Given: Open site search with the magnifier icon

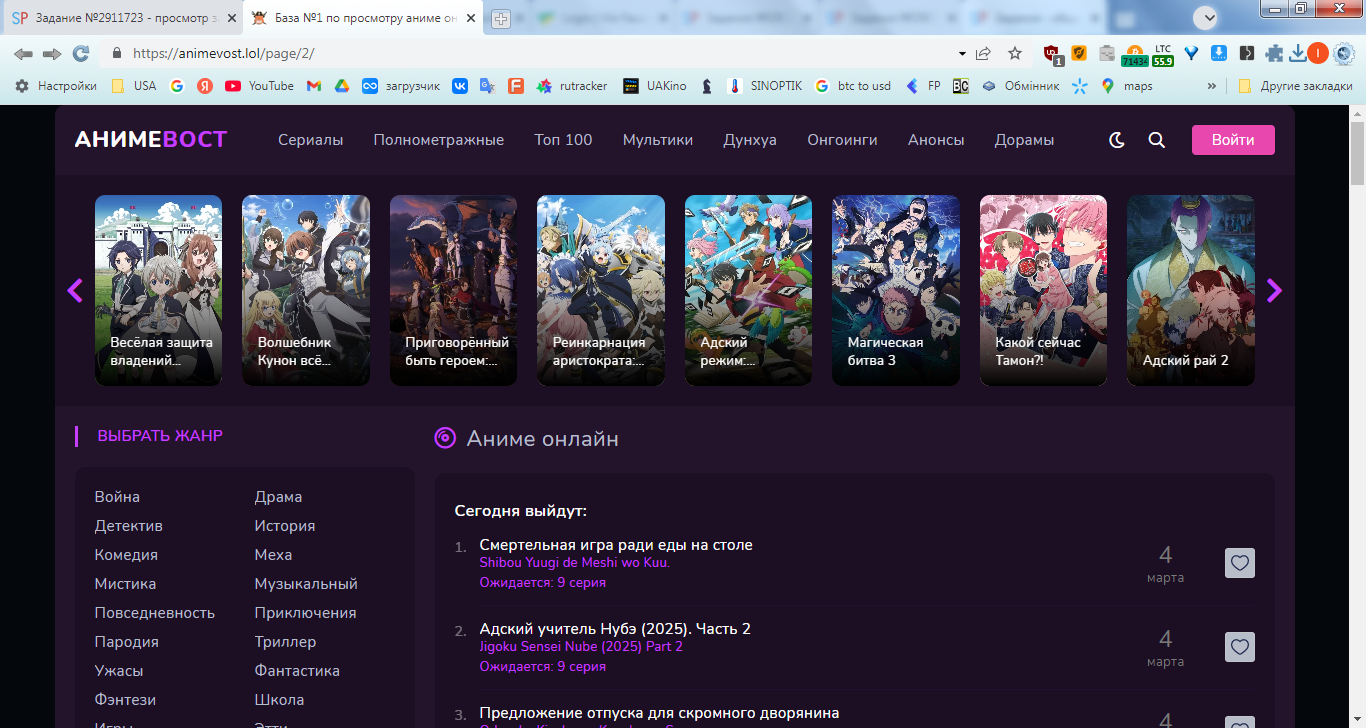Looking at the screenshot, I should click(1157, 140).
